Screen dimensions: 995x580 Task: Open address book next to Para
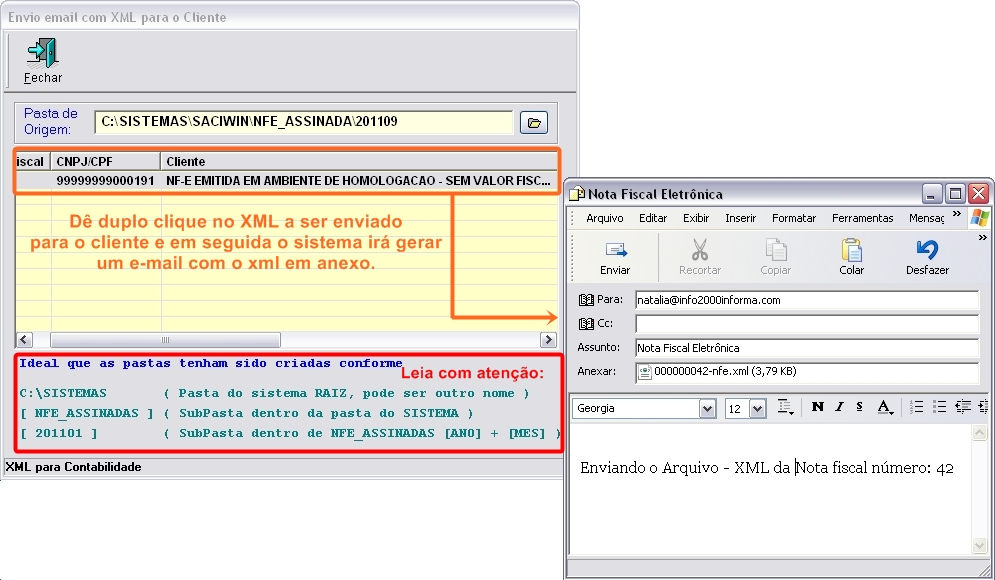(x=586, y=300)
